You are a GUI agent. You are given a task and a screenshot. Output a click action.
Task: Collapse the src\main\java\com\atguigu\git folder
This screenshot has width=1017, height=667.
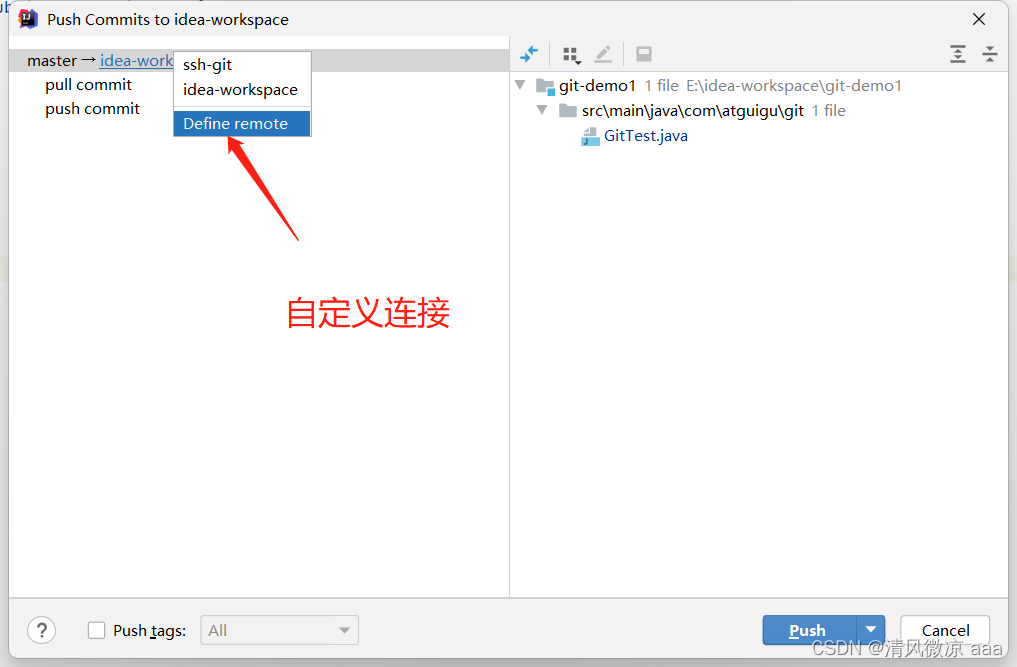pos(542,110)
